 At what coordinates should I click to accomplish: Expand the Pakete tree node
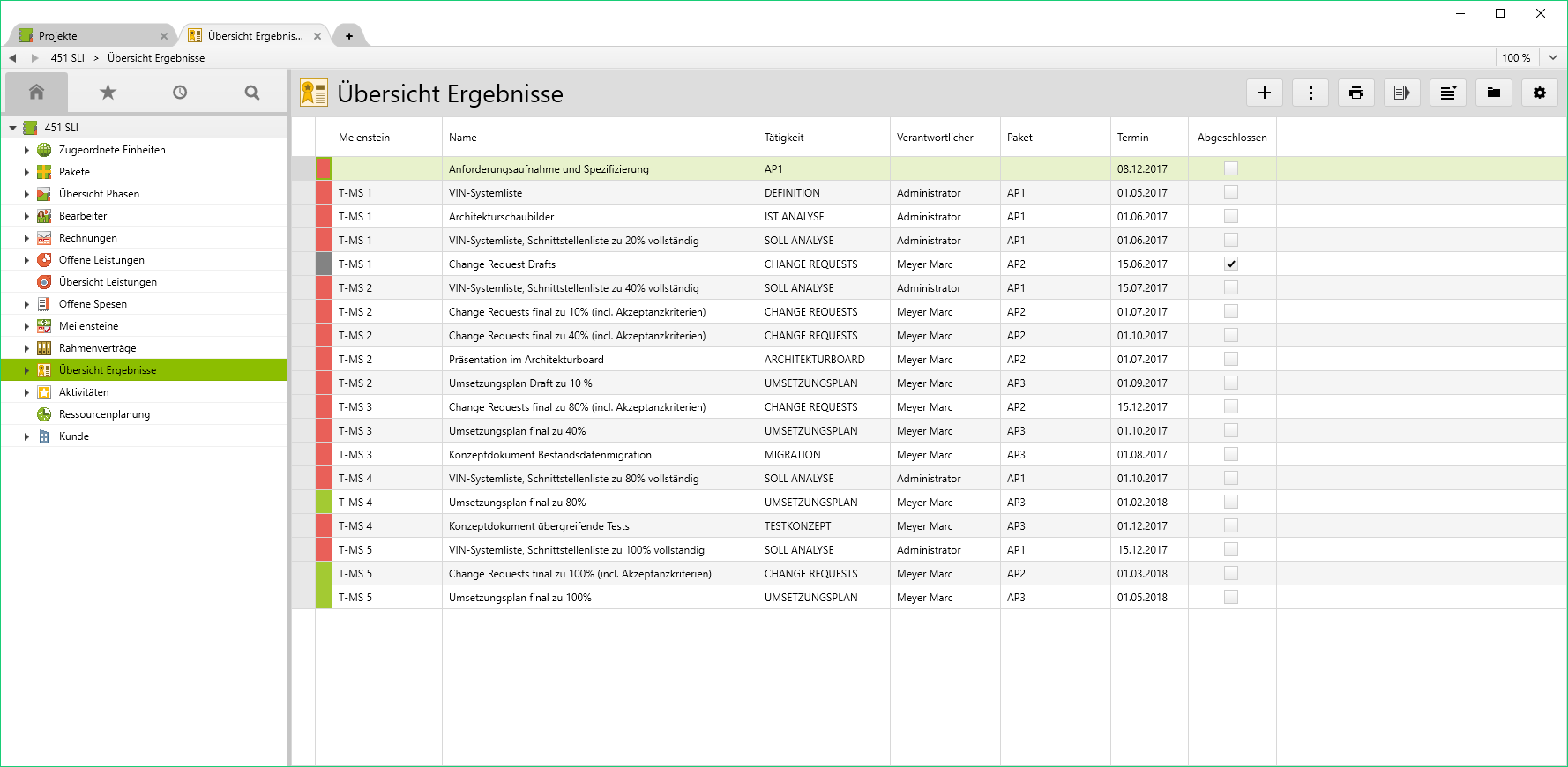coord(26,172)
